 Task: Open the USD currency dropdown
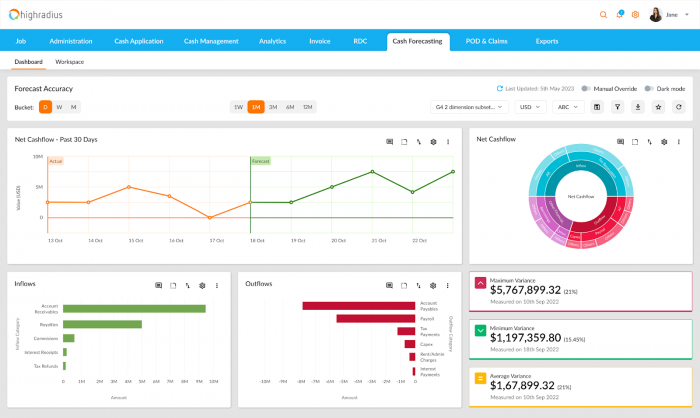528,106
